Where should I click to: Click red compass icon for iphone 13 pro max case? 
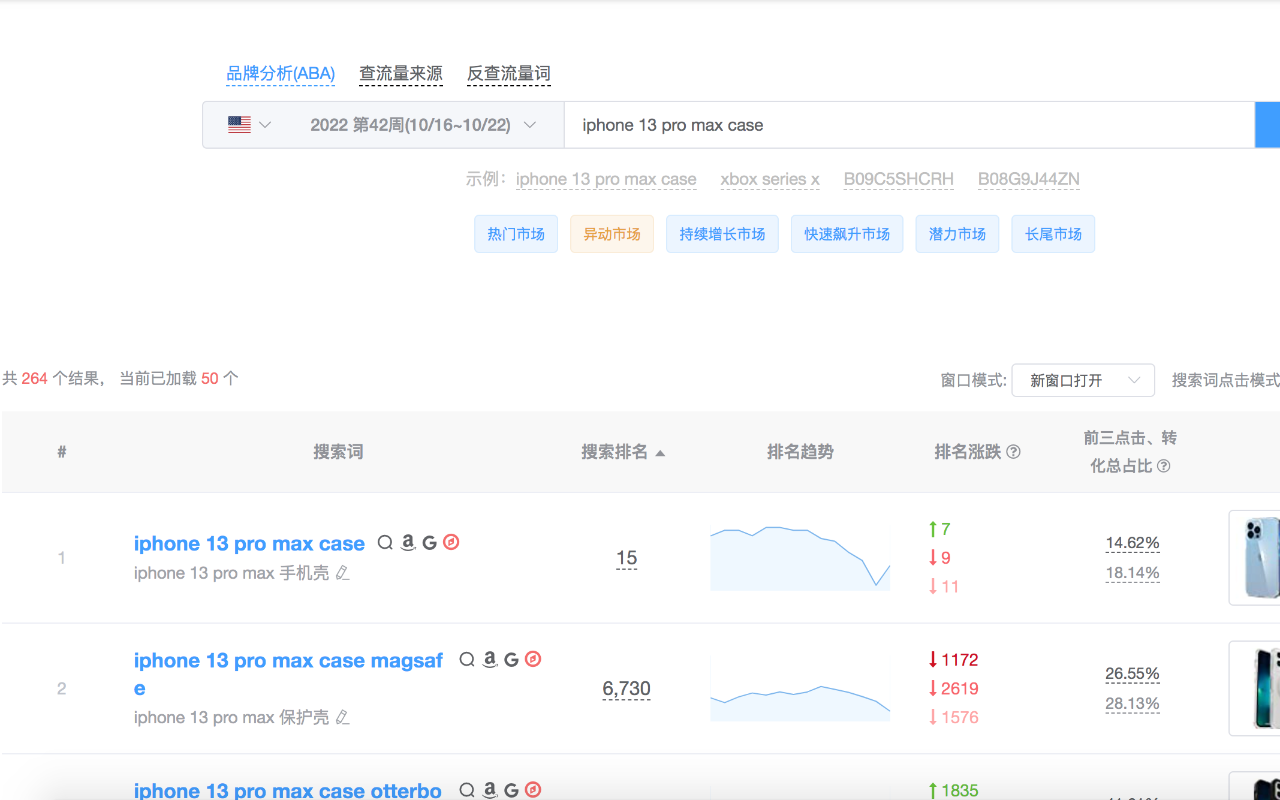pyautogui.click(x=451, y=542)
